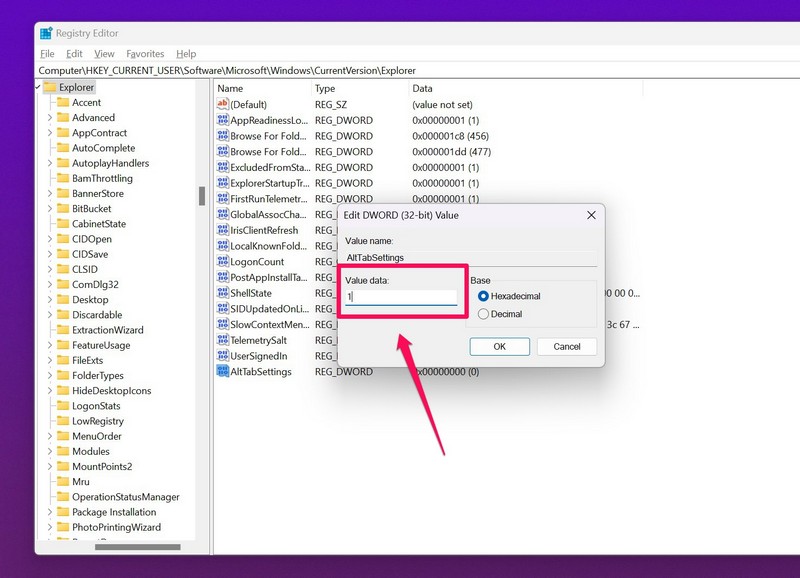Screen dimensions: 800x578
Task: Click the UserSignedIn DWORD icon
Action: click(223, 356)
